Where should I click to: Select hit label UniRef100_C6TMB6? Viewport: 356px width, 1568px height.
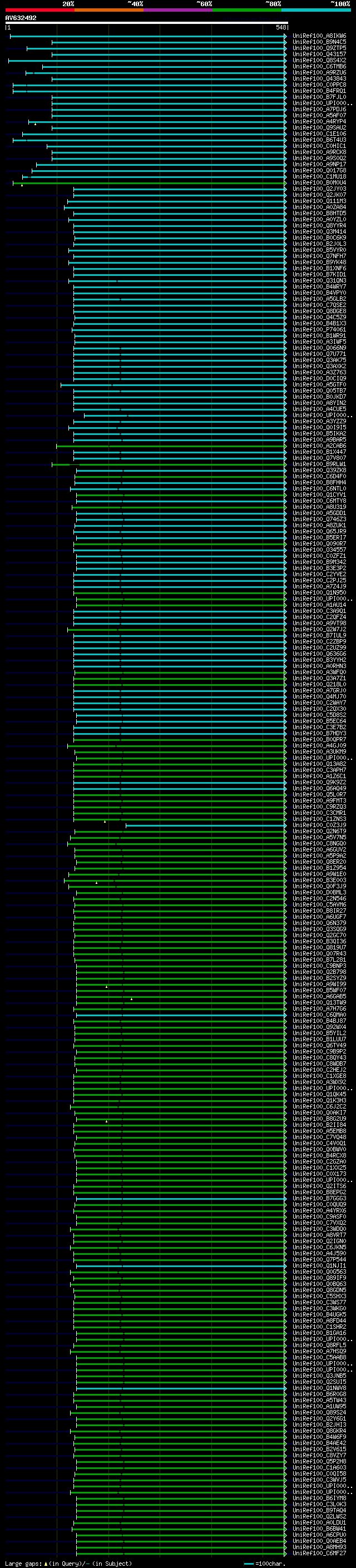pos(319,66)
